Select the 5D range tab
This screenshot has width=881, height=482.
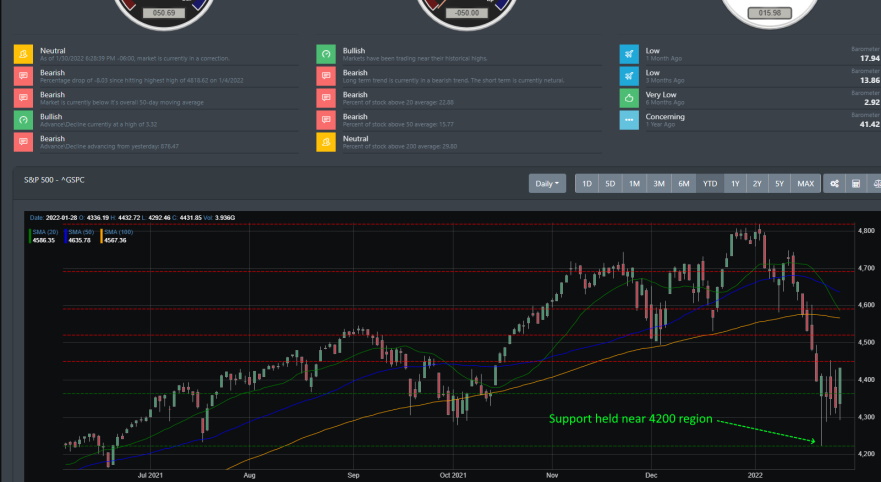tap(610, 184)
